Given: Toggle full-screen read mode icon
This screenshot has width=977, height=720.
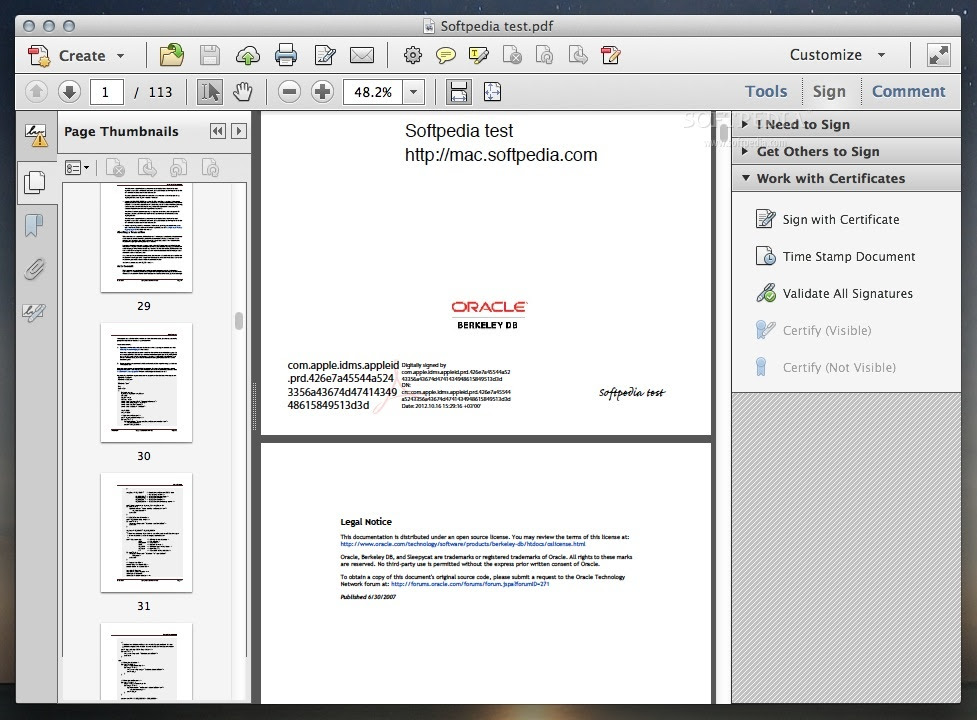Looking at the screenshot, I should click(938, 55).
